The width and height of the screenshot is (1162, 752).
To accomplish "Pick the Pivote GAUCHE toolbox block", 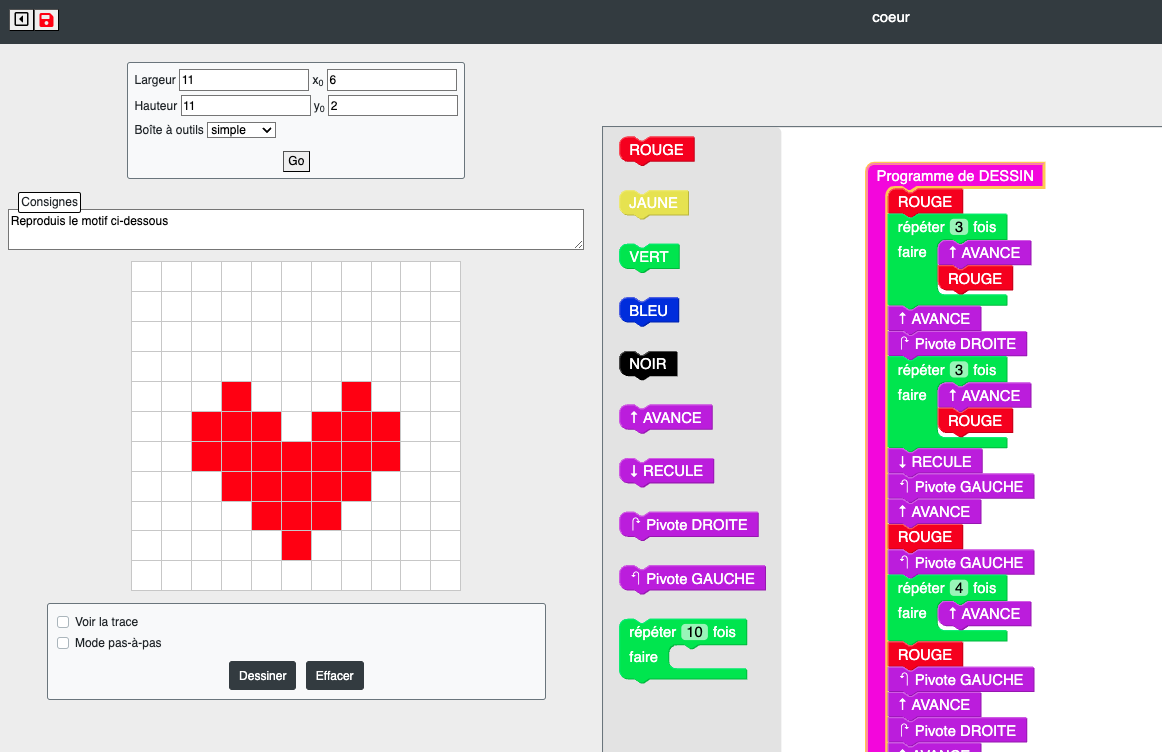I will tap(692, 579).
